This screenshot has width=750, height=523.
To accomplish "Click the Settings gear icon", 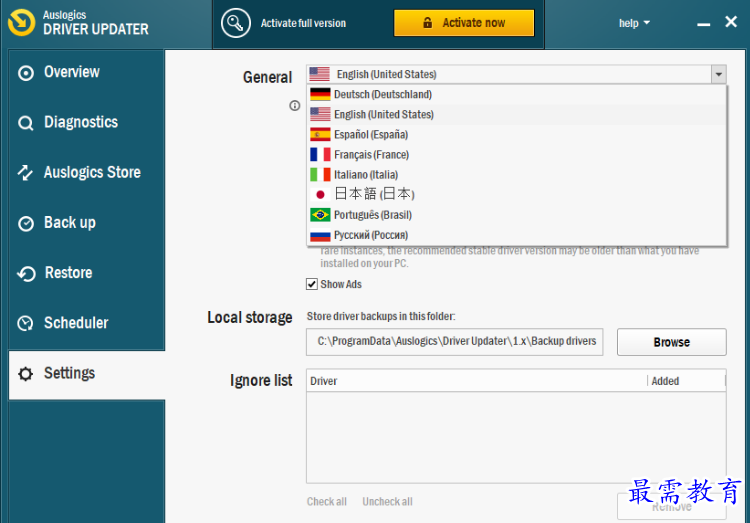I will pyautogui.click(x=26, y=374).
